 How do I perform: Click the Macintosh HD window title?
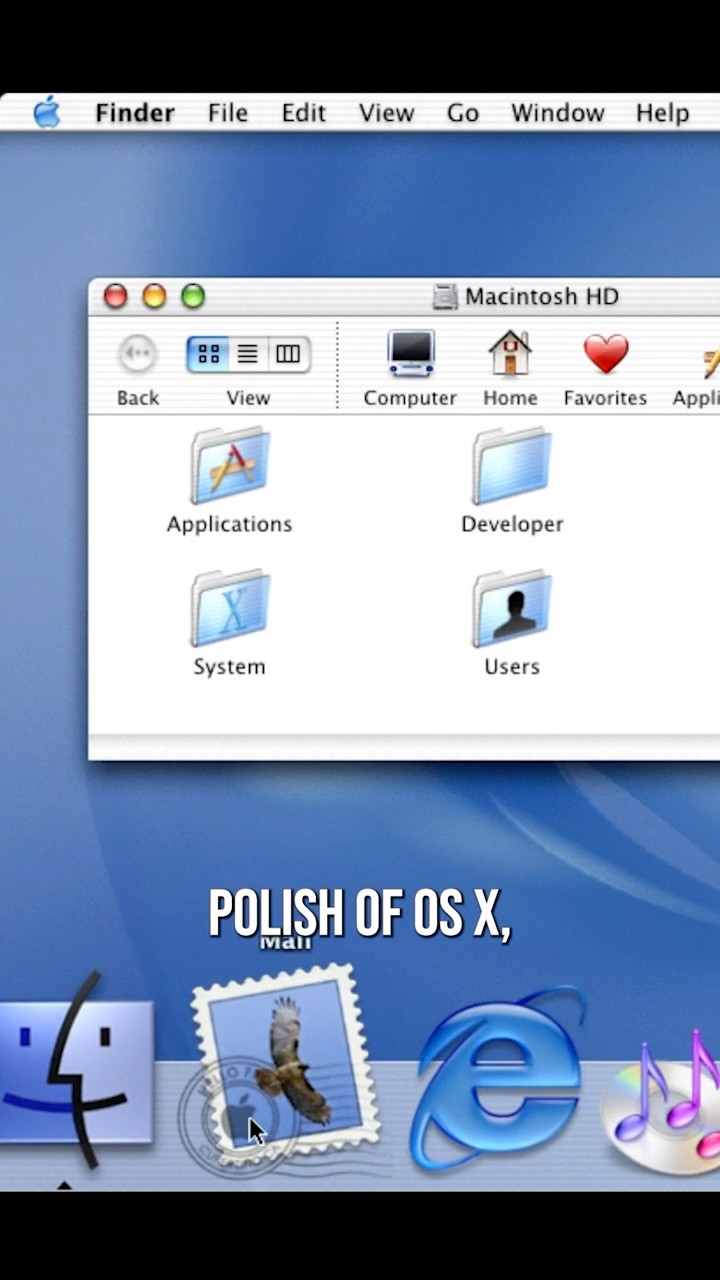coord(542,297)
